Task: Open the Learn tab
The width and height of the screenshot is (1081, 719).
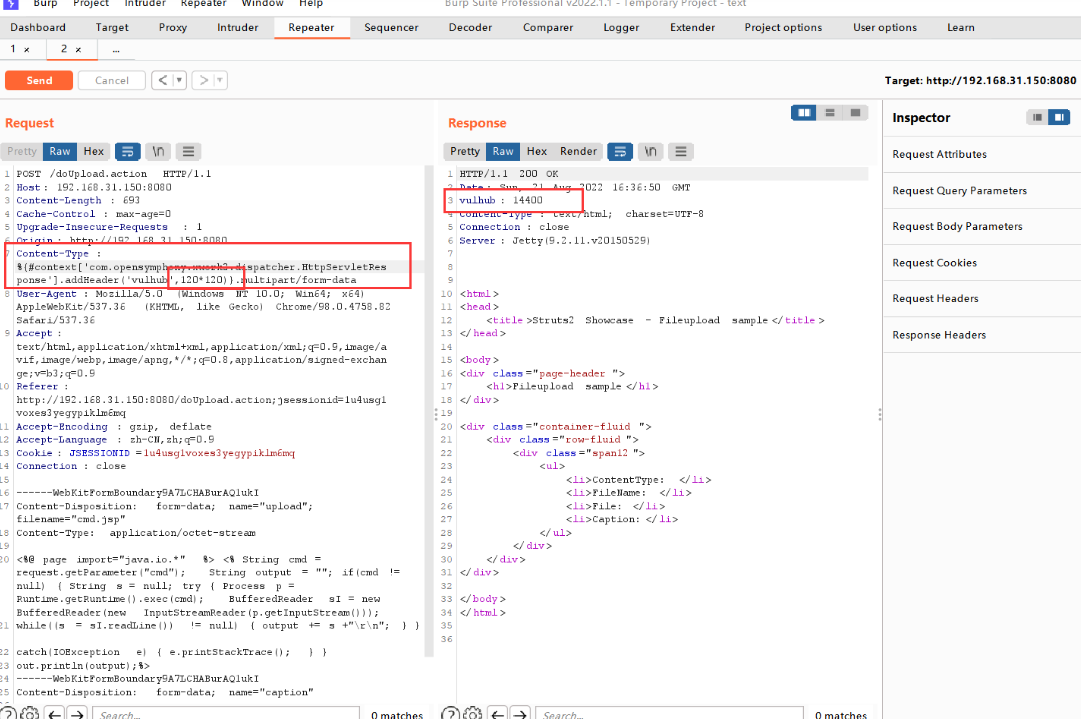Action: click(960, 28)
